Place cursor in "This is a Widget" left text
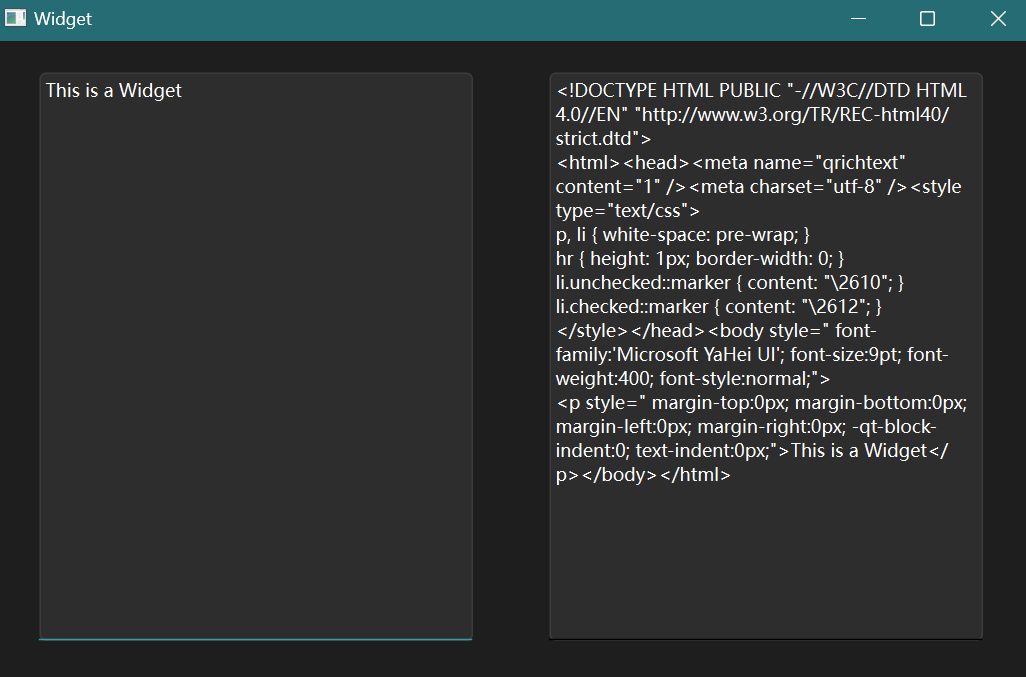The height and width of the screenshot is (677, 1026). pos(113,91)
